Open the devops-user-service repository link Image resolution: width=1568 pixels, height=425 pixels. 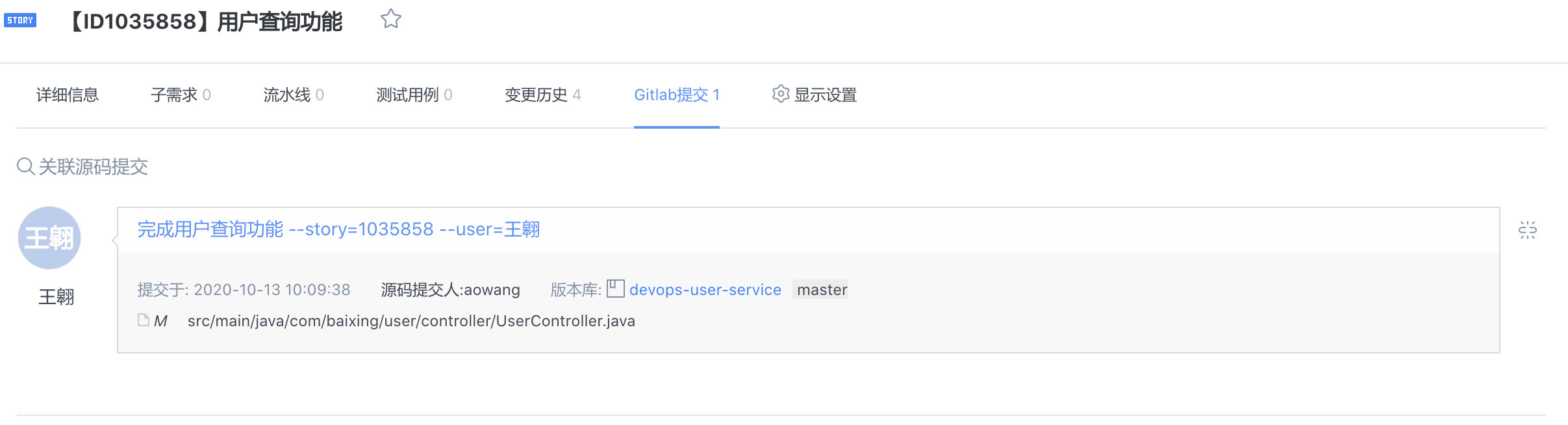pos(705,290)
